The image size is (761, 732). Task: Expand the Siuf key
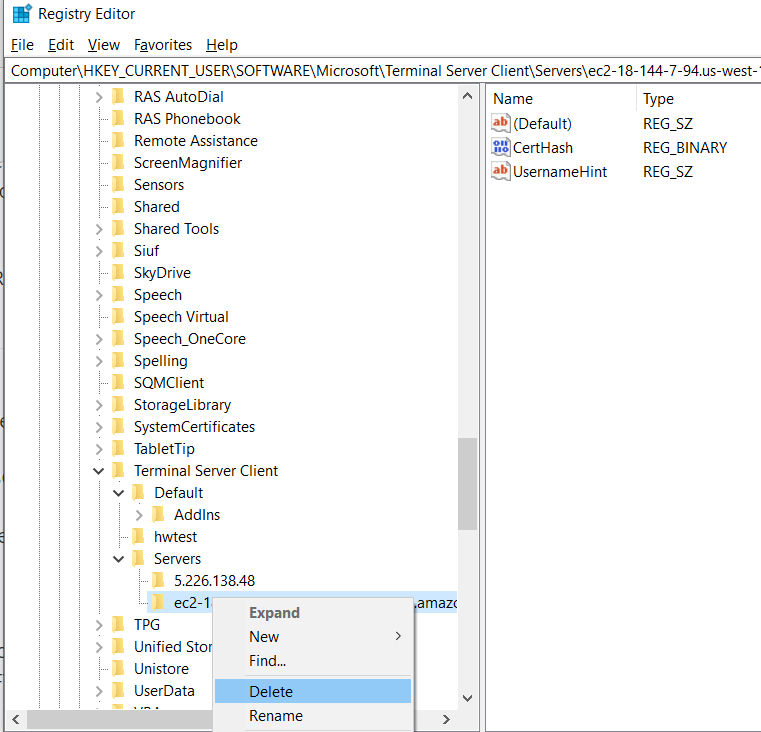[99, 251]
